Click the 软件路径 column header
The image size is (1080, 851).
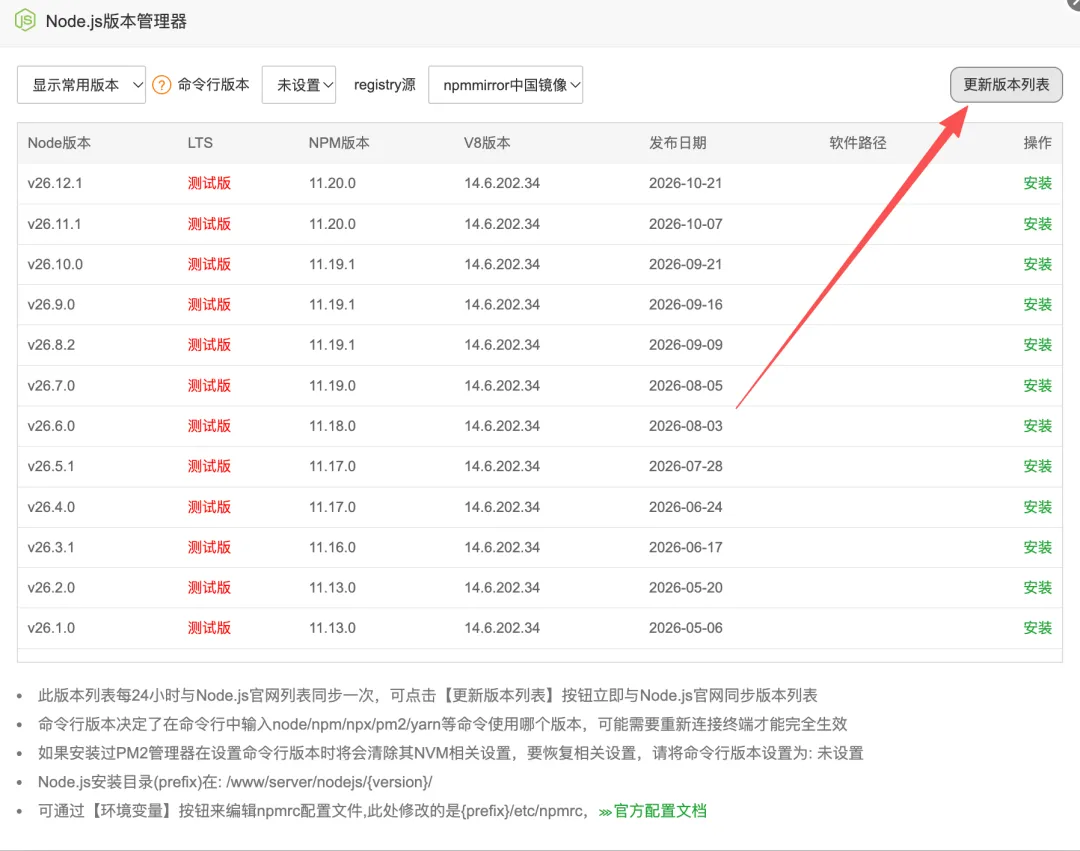point(858,143)
